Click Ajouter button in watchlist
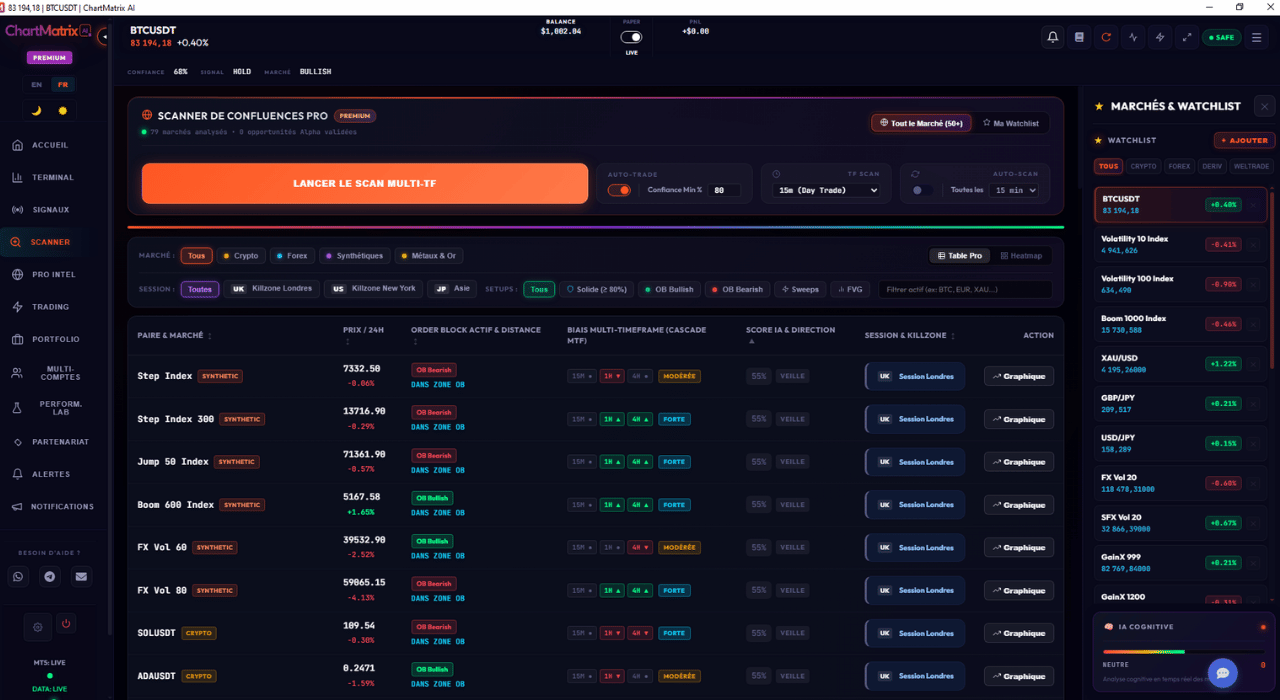 point(1244,140)
